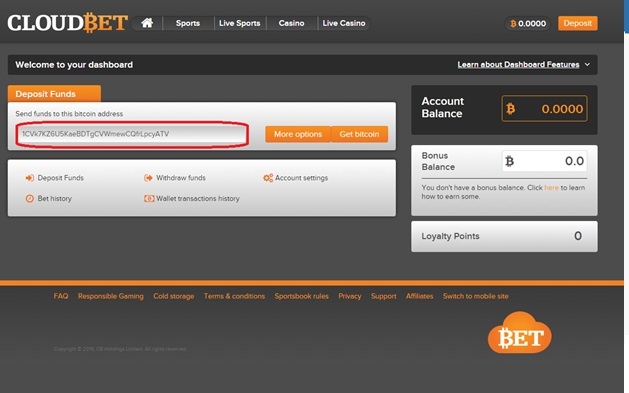This screenshot has height=393, width=629.
Task: Open the Bet history link
Action: (55, 199)
